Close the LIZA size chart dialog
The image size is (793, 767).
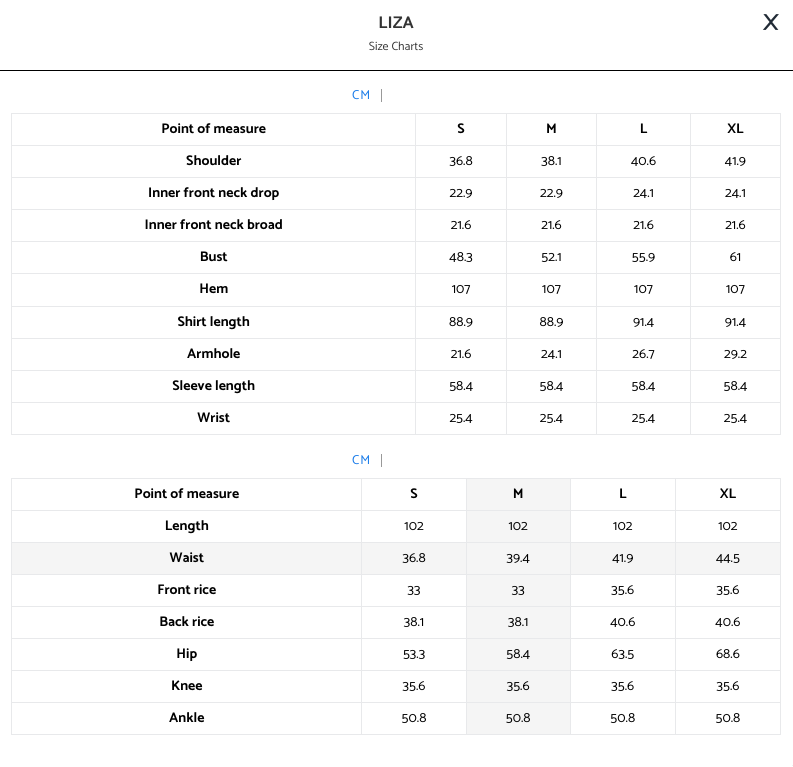(770, 23)
